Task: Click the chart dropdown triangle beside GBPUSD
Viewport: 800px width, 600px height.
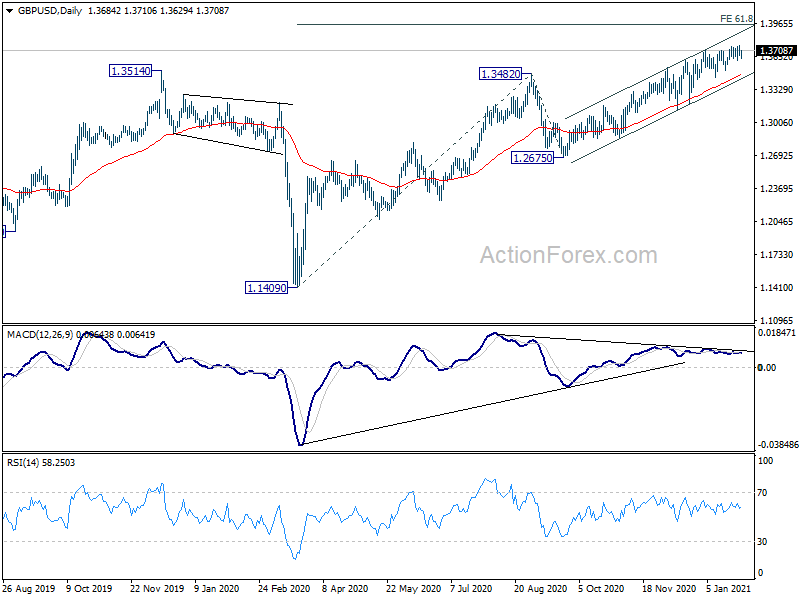Action: point(10,11)
